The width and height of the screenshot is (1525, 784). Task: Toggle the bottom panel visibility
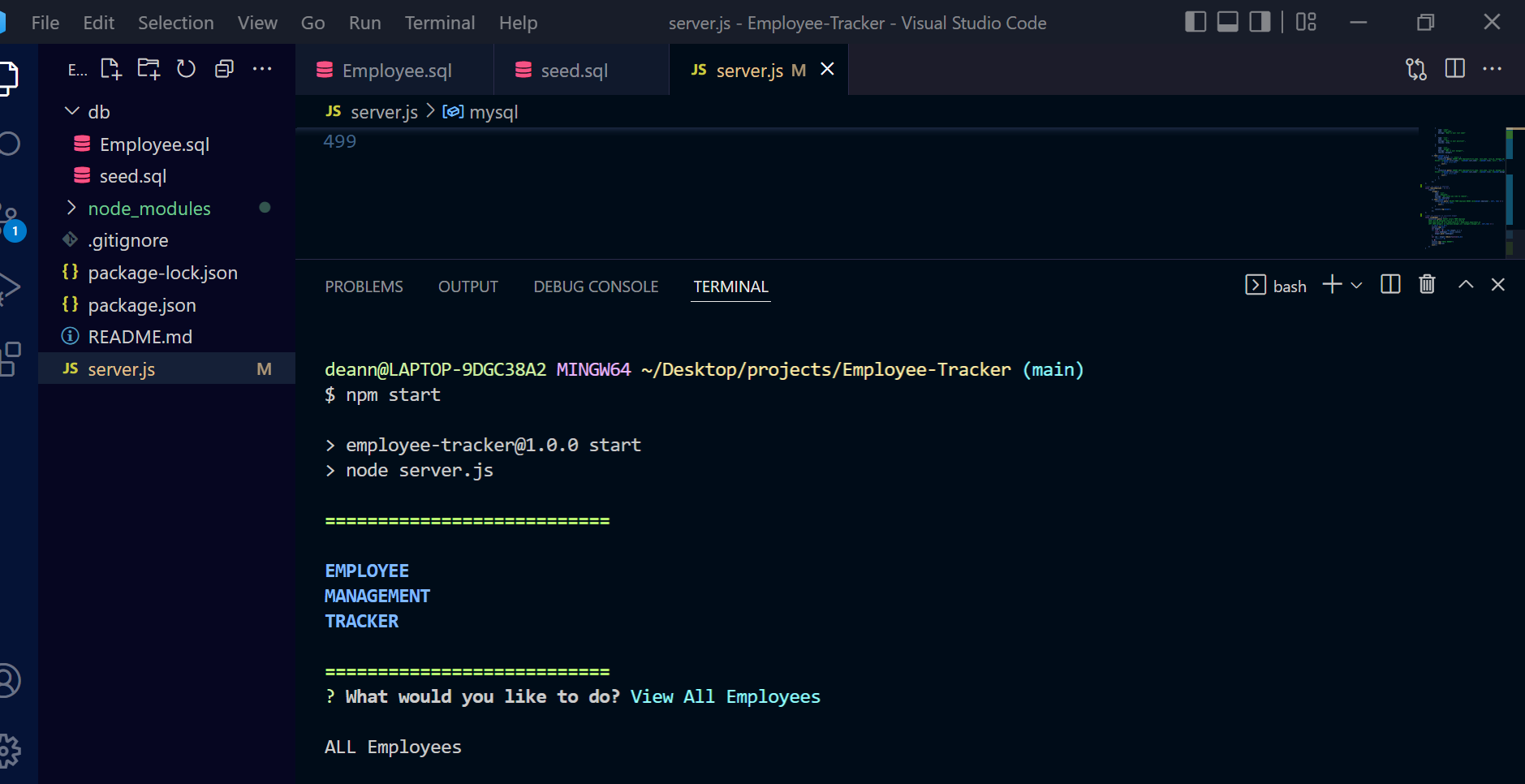tap(1227, 22)
